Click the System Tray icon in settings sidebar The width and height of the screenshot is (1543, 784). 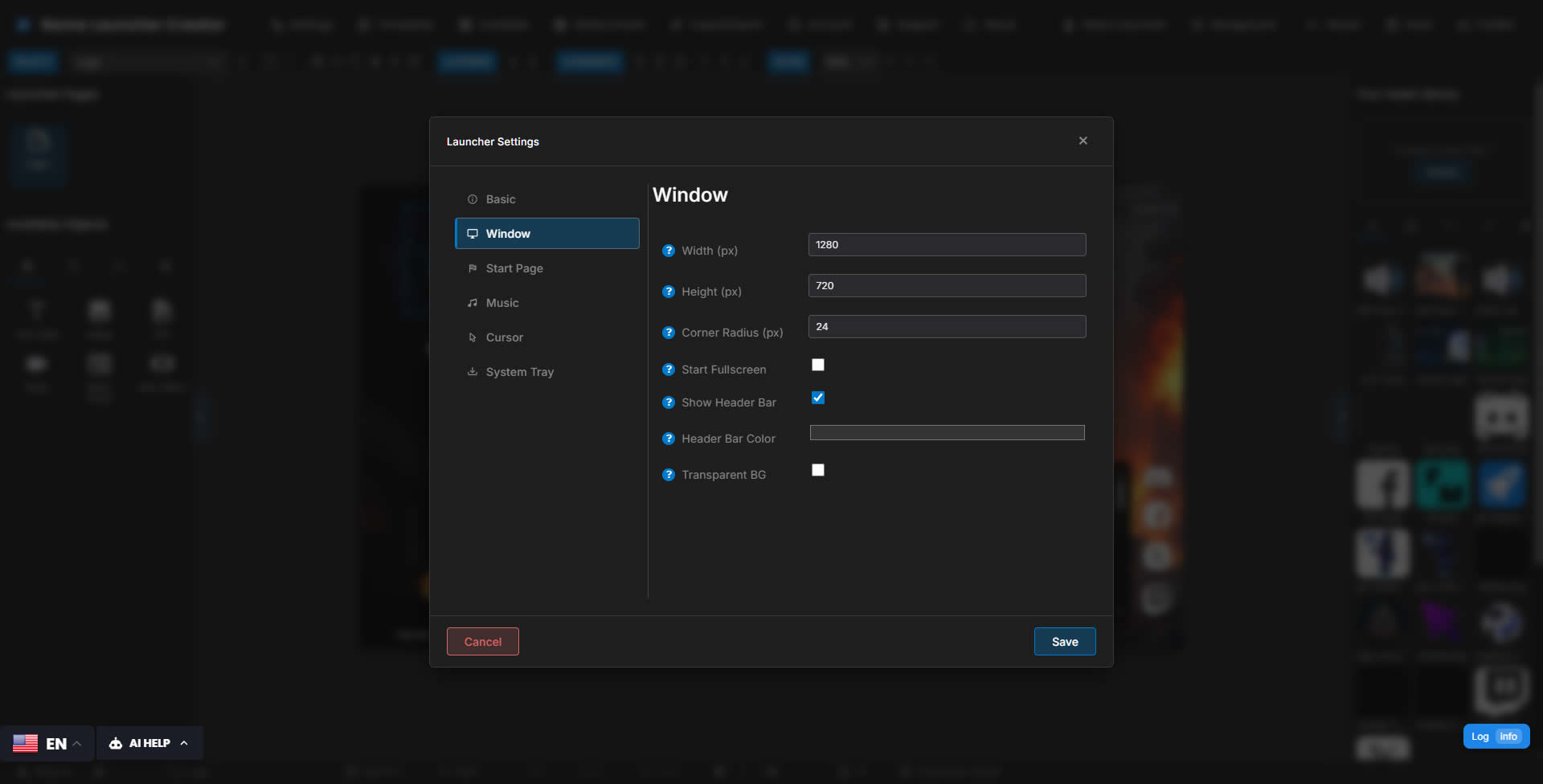click(x=473, y=371)
